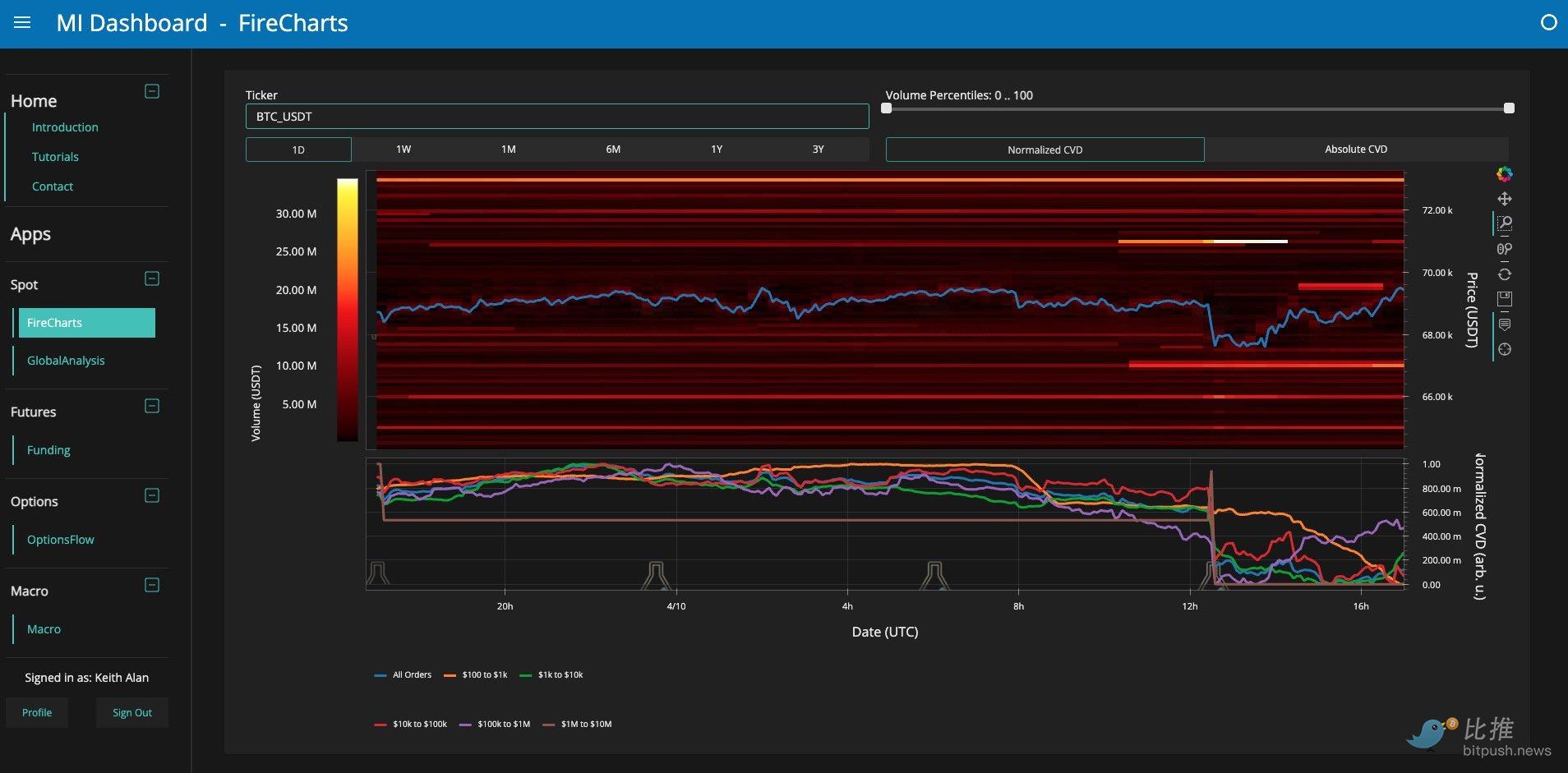Click the Sign Out button

coord(131,713)
